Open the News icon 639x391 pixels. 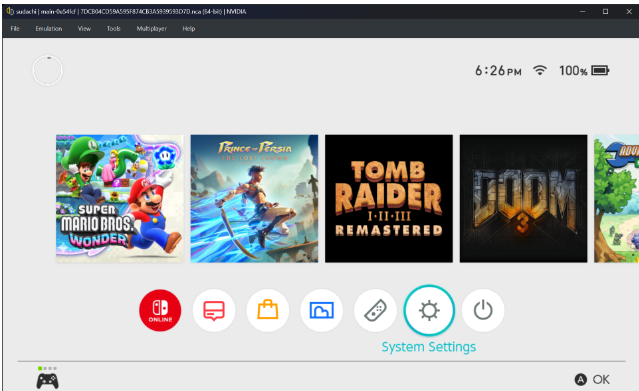coord(214,310)
